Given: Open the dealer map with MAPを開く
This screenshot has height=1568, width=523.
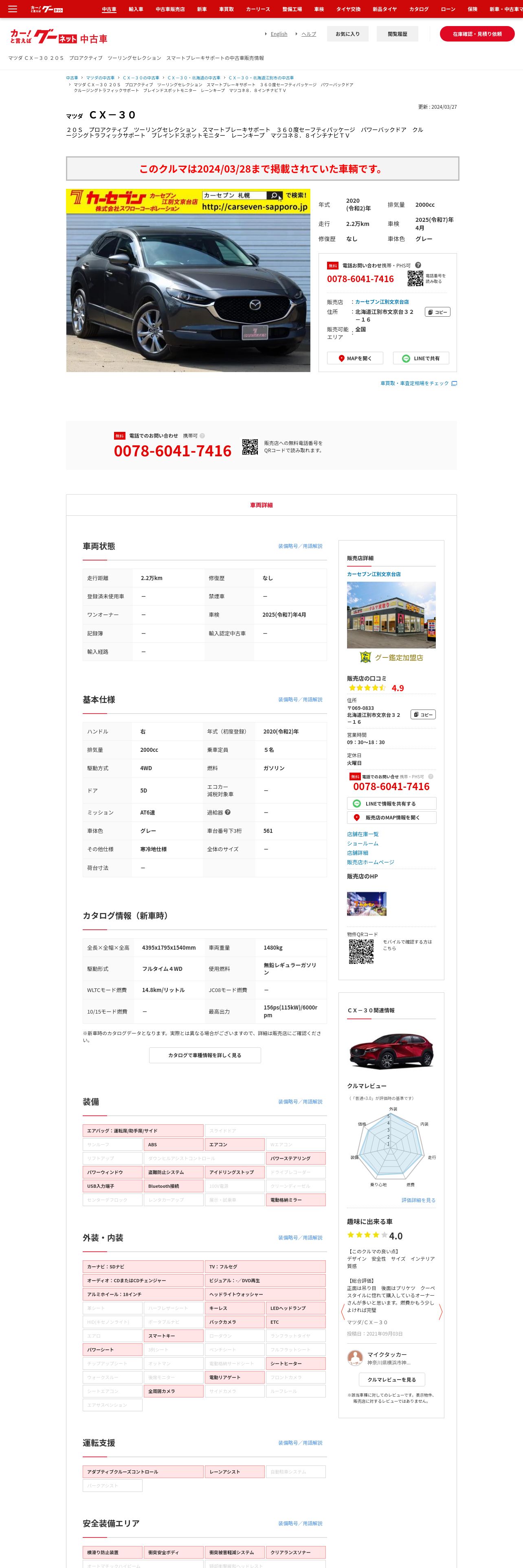Looking at the screenshot, I should click(356, 359).
